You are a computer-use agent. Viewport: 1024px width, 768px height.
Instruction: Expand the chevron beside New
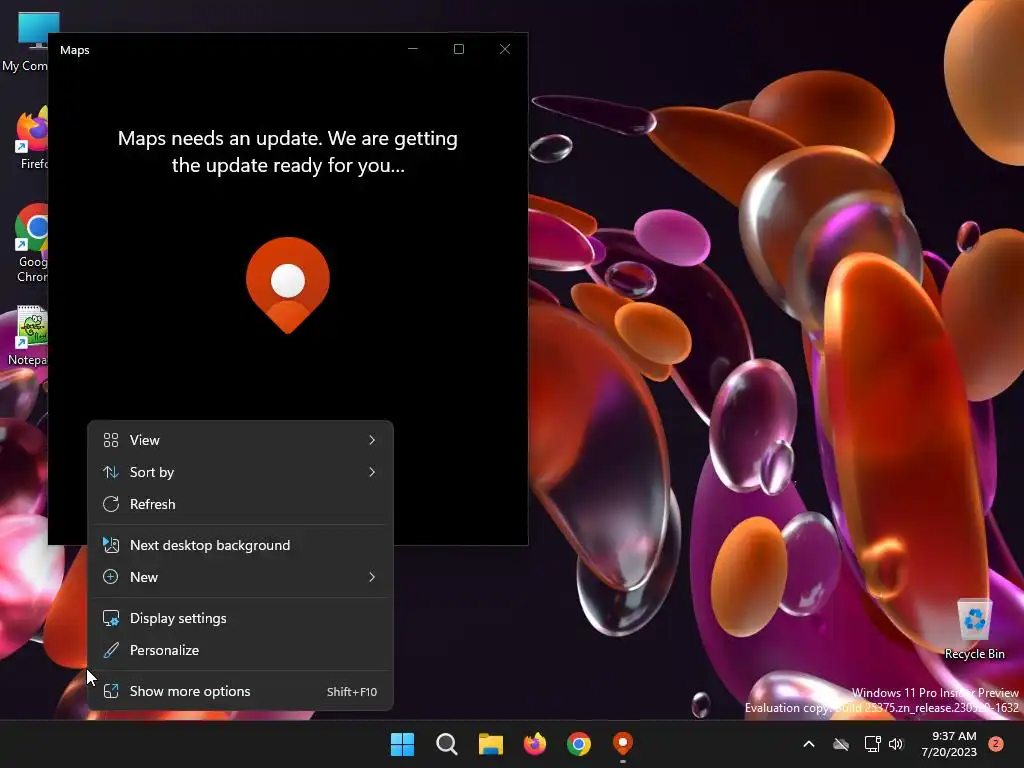(372, 577)
